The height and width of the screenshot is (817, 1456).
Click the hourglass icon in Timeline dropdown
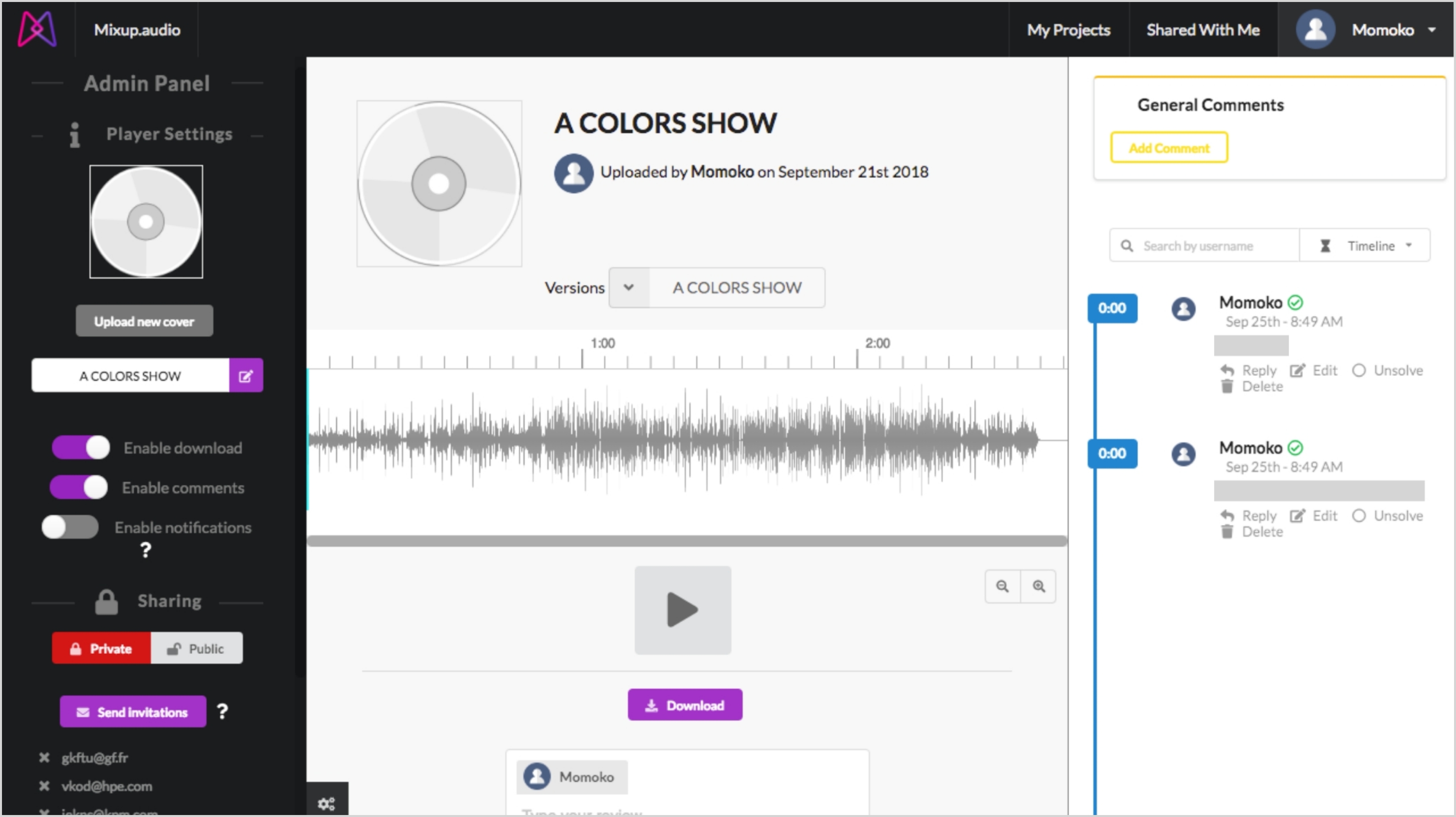[x=1325, y=246]
